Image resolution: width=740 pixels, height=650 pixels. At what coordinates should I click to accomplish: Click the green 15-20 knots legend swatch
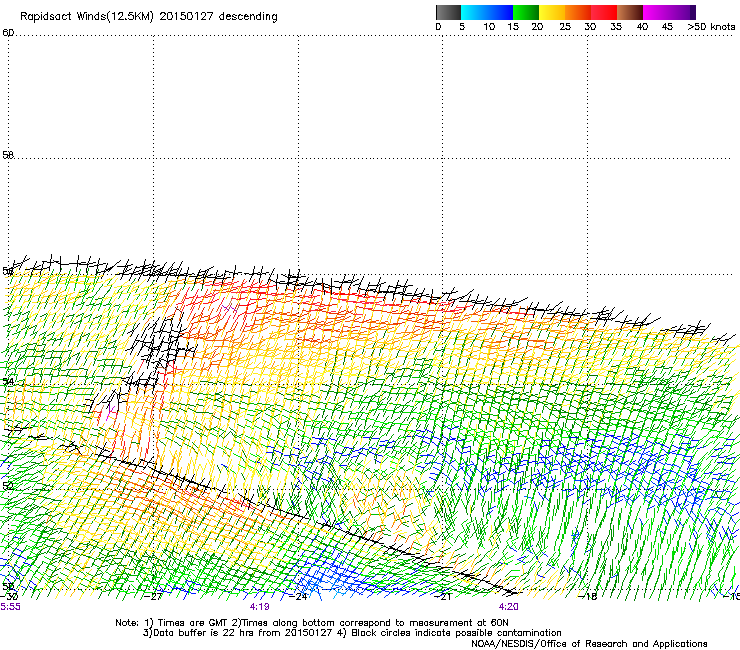(526, 12)
